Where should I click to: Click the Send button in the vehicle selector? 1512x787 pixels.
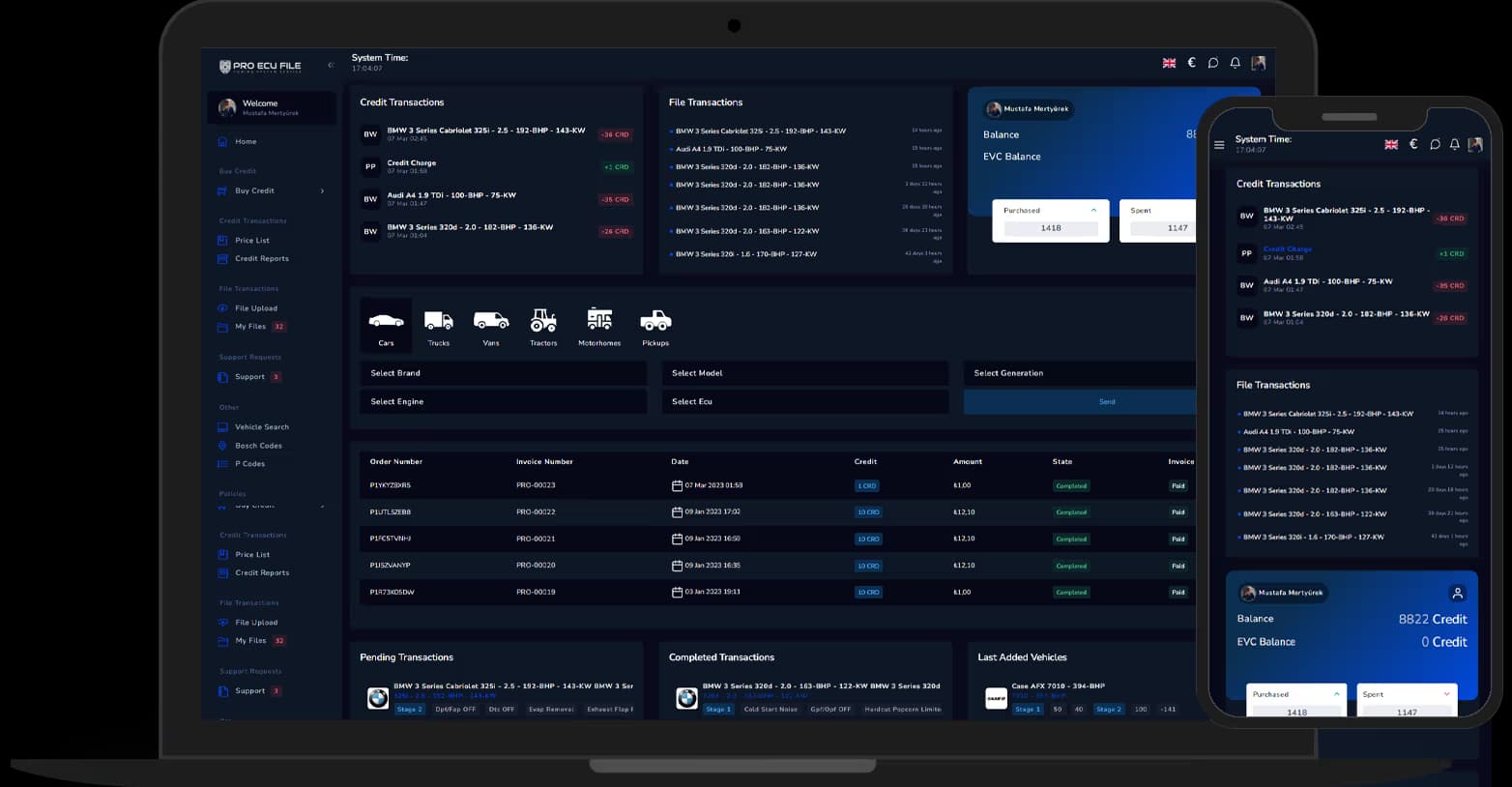coord(1106,401)
